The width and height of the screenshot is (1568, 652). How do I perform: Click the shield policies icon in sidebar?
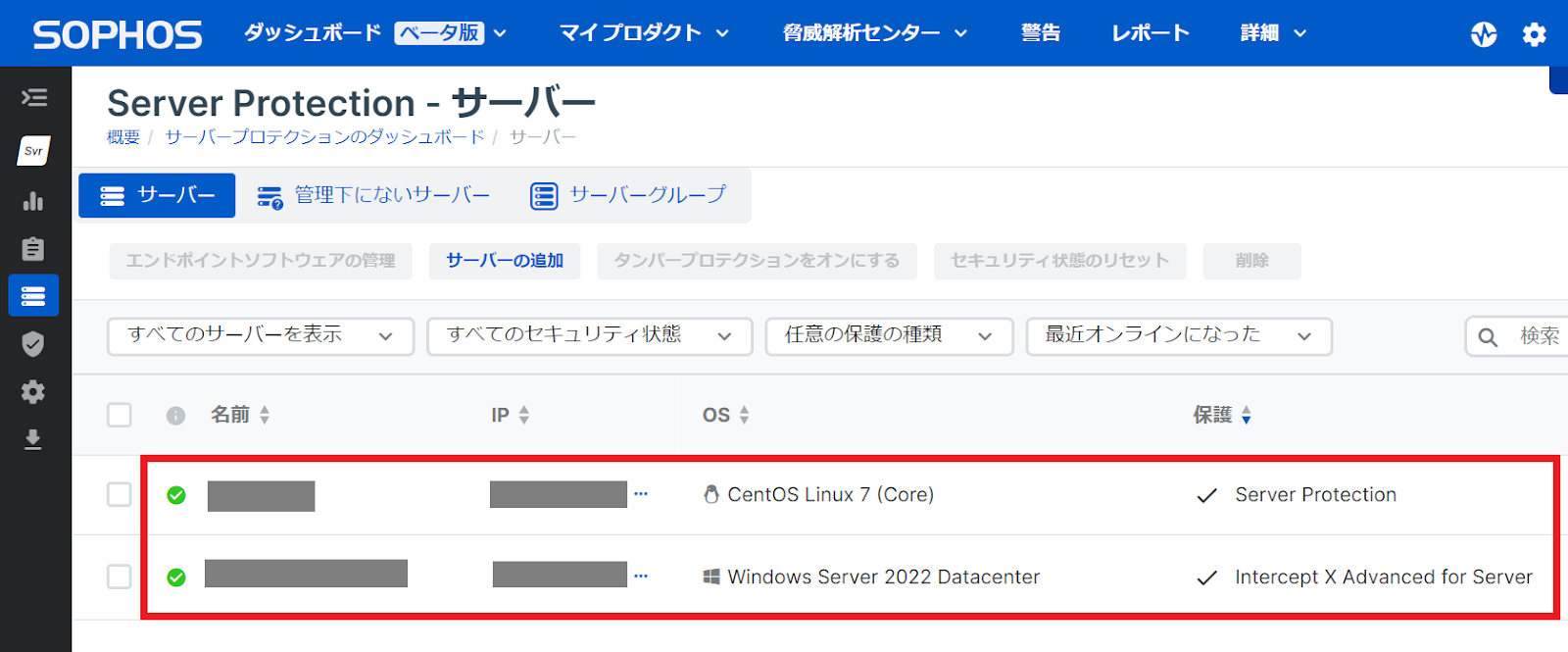tap(33, 343)
